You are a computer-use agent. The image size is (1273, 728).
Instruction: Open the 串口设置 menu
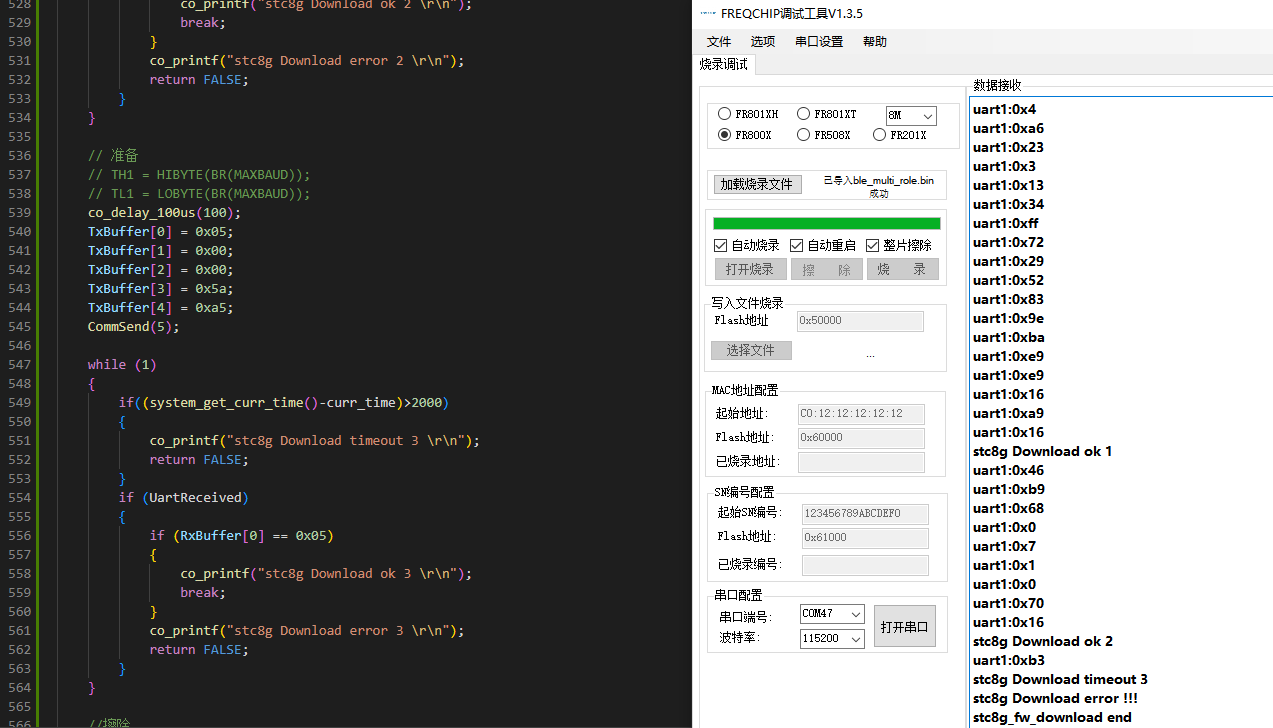pos(819,42)
